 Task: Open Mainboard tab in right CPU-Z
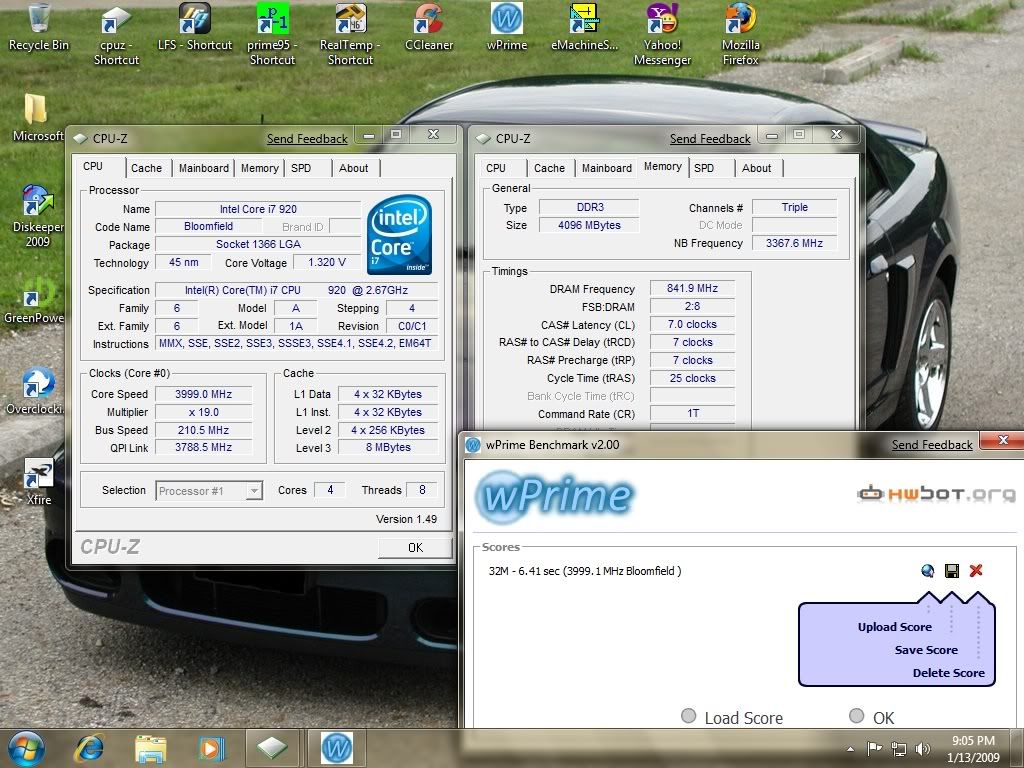point(607,168)
